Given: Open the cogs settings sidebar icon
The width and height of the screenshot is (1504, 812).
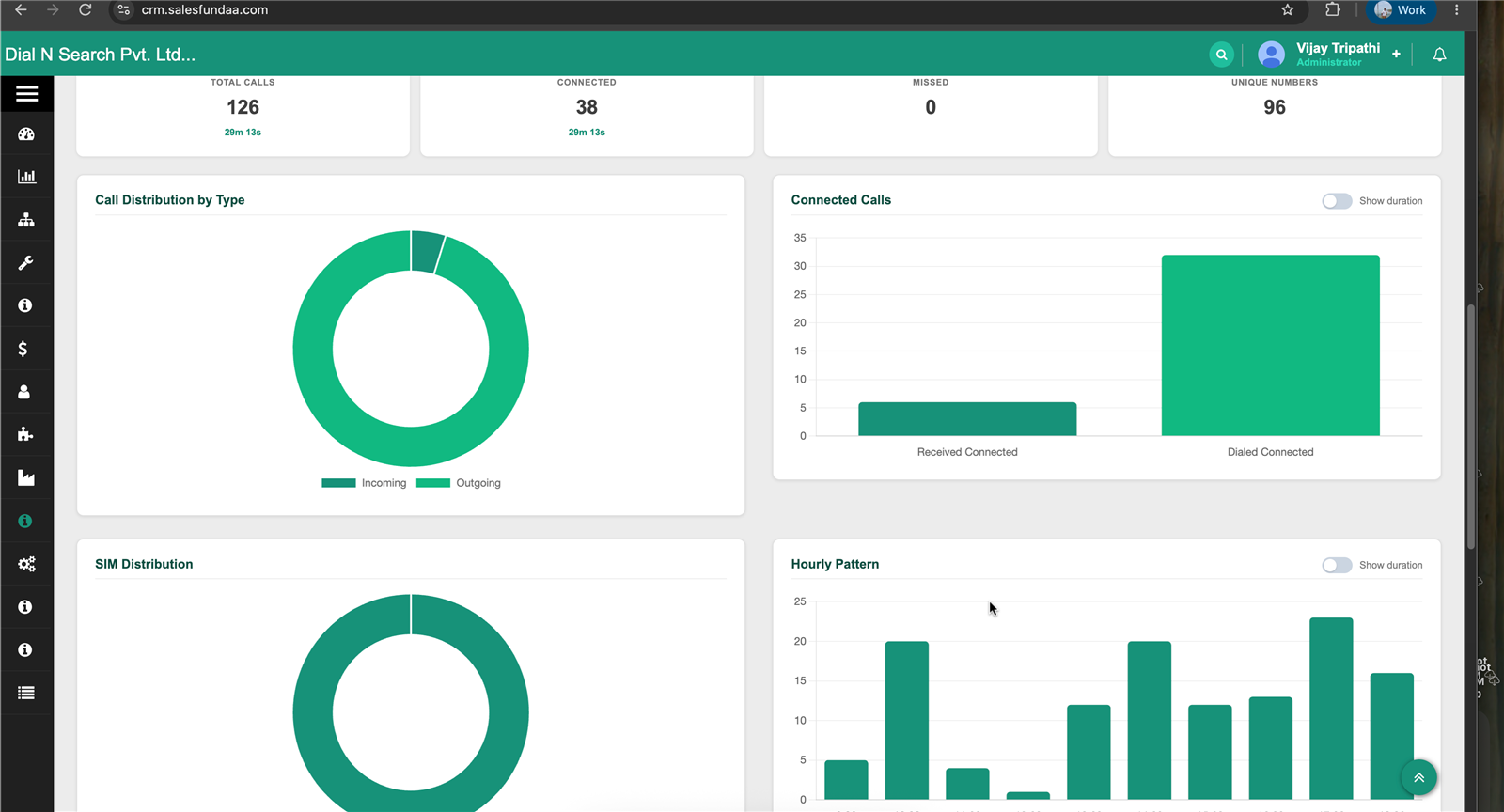Looking at the screenshot, I should click(26, 564).
